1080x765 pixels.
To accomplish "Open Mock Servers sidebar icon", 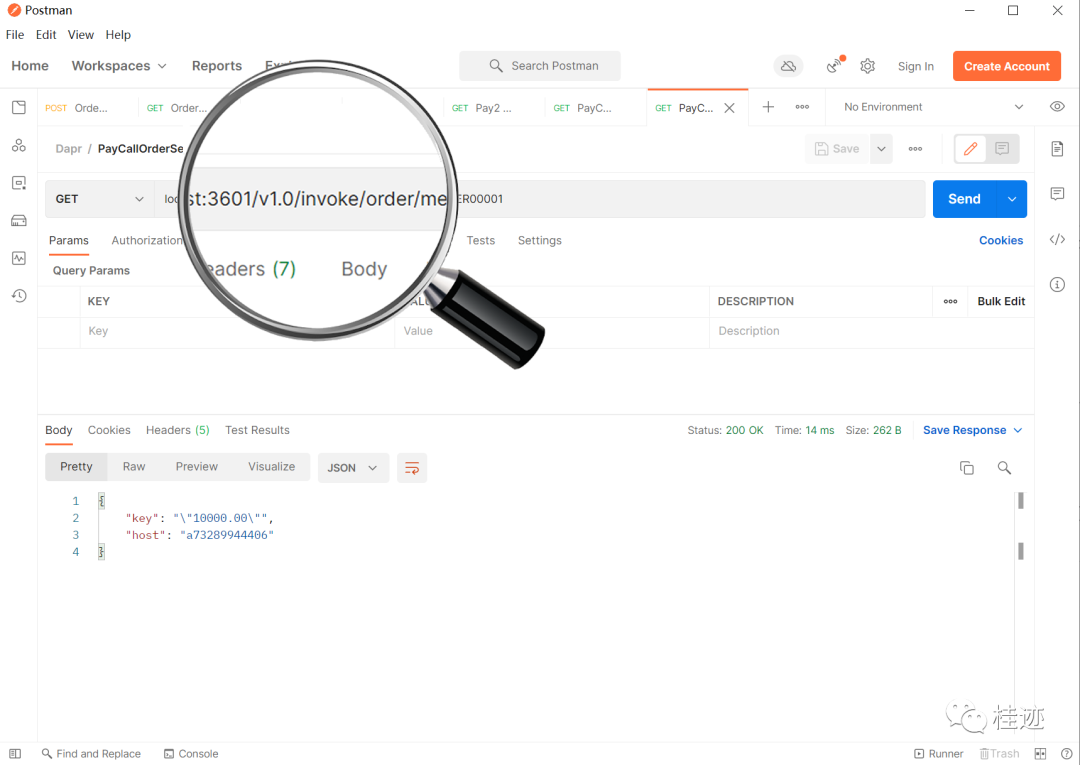I will (x=19, y=220).
